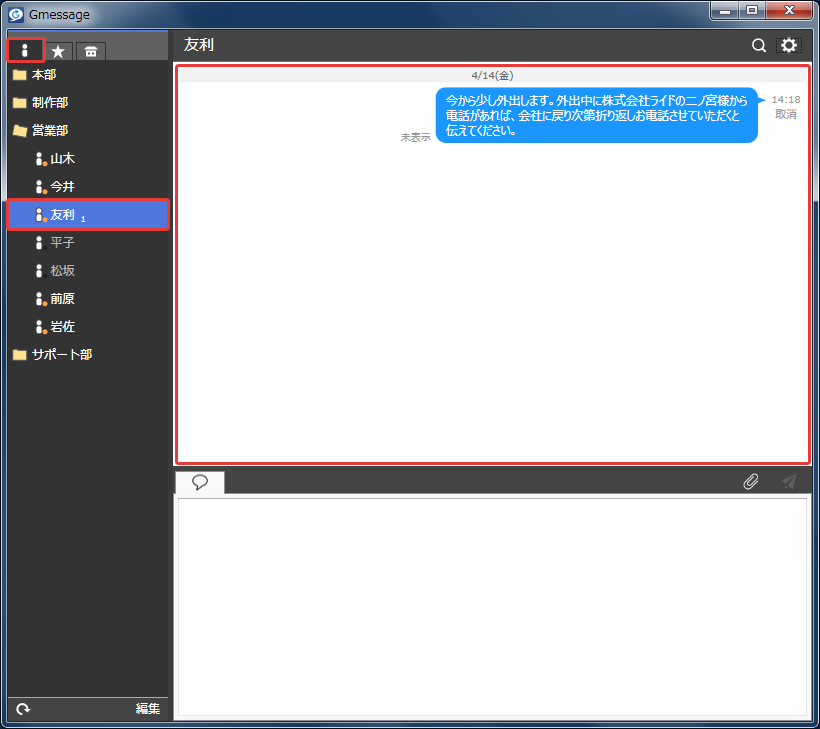Switch to the star favorites tab
Screen dimensions: 820x729
point(58,51)
